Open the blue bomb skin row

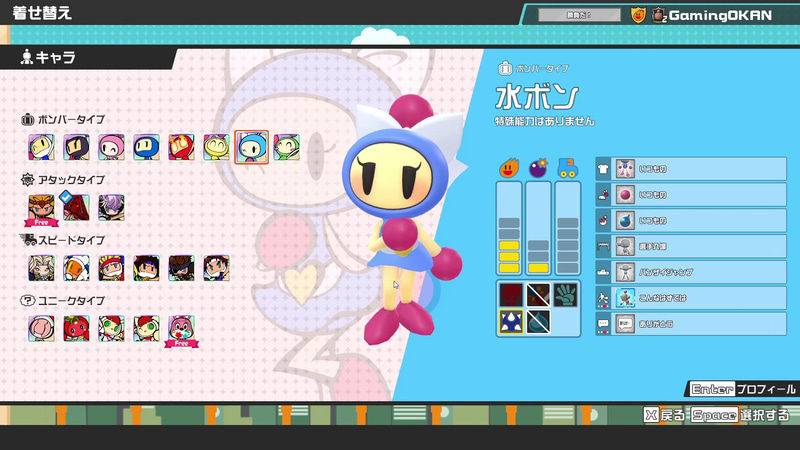coord(691,220)
